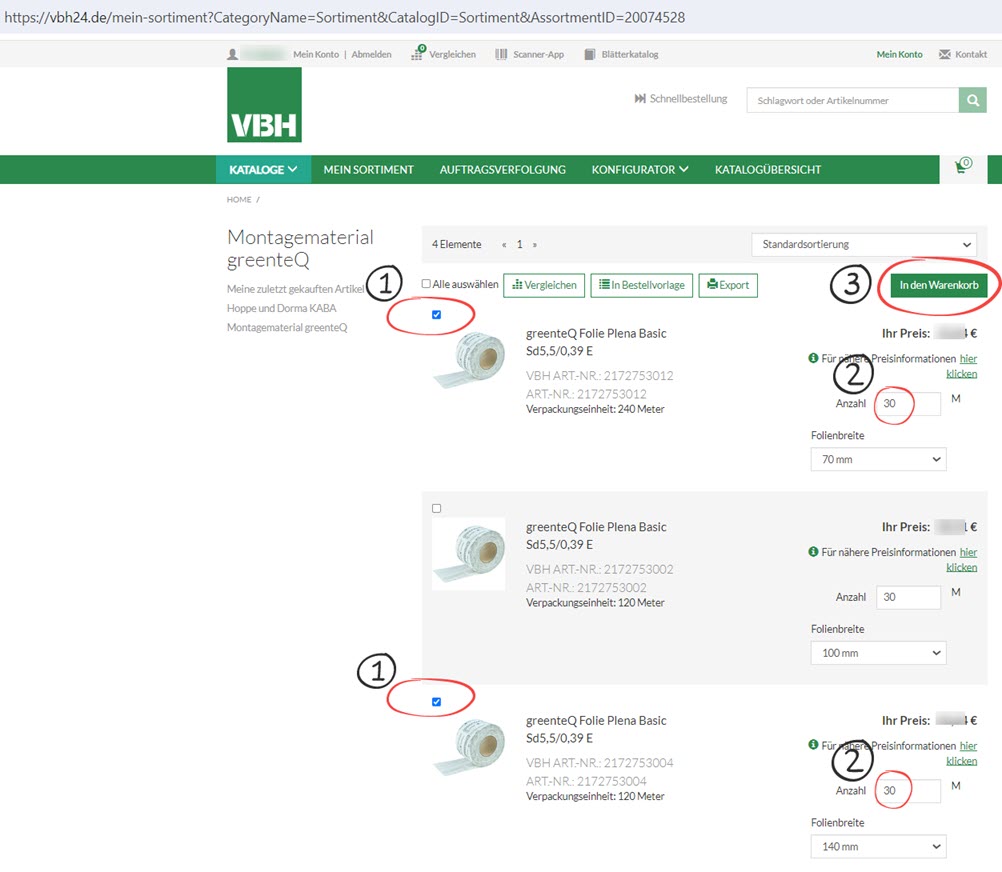1002x872 pixels.
Task: Select Hoppe und Dorma KABA category
Action: click(281, 308)
